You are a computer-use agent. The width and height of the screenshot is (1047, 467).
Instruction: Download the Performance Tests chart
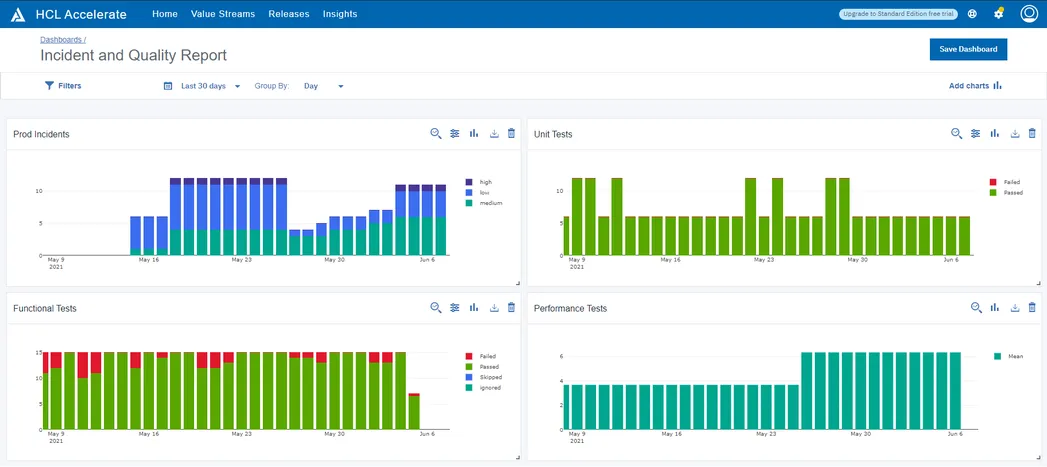pos(1015,308)
